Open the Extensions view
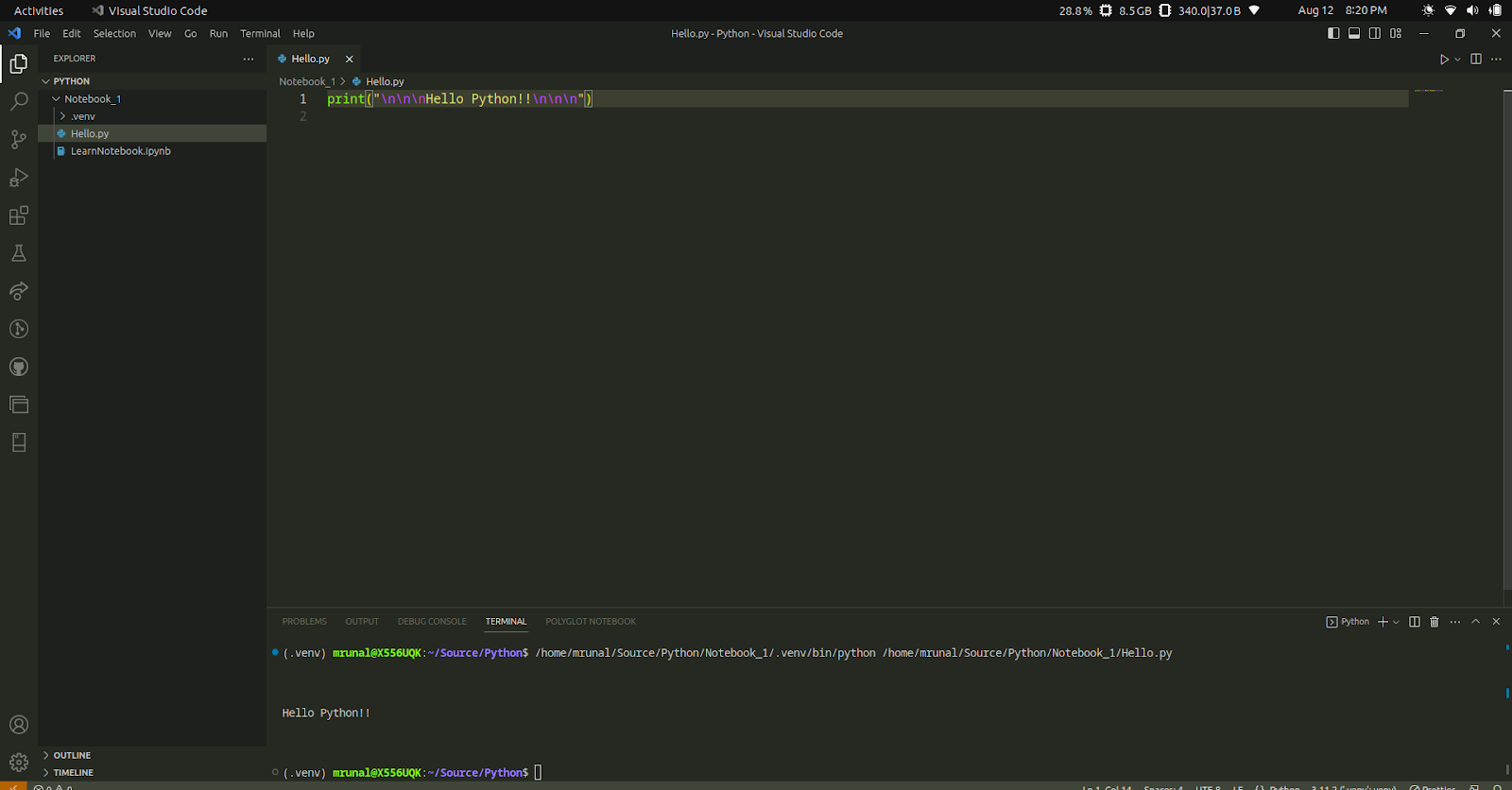 19,215
